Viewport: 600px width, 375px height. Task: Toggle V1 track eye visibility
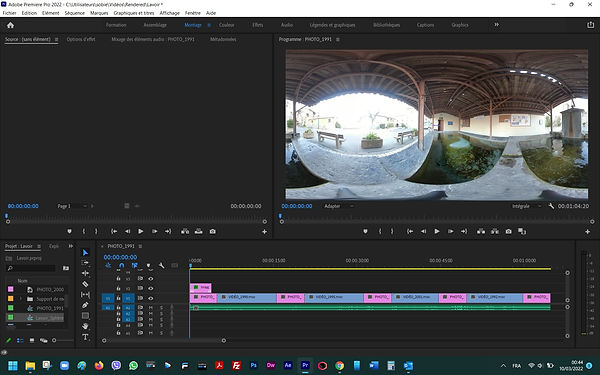(151, 298)
